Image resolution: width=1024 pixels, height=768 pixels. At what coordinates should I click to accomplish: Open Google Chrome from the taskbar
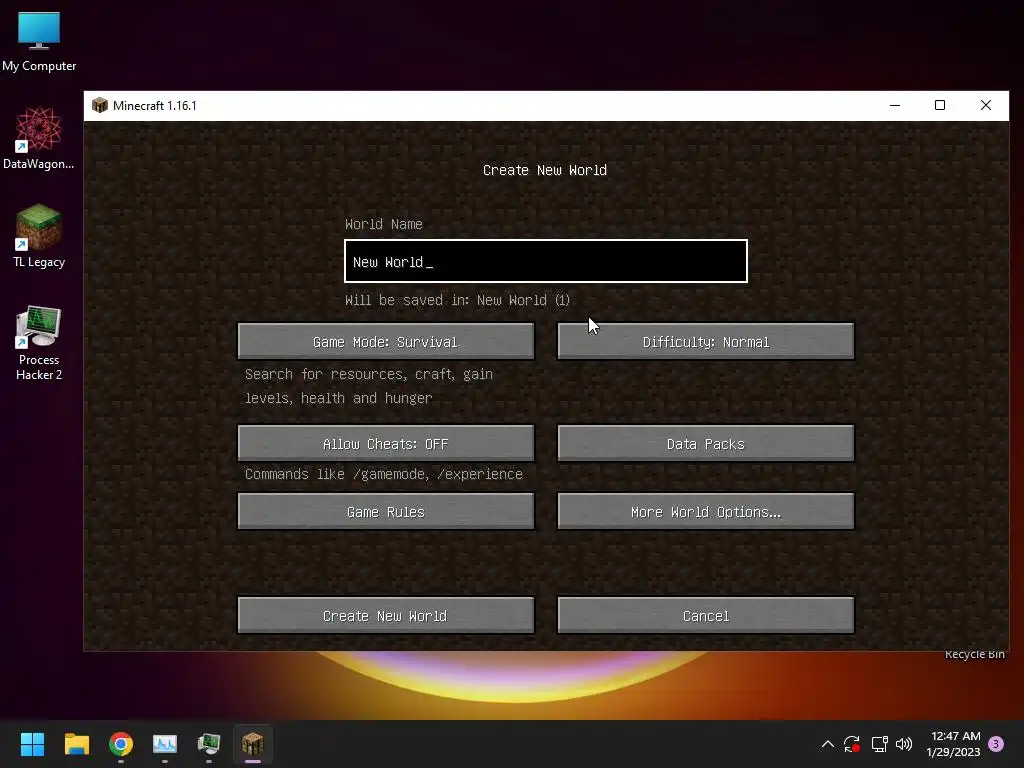(x=121, y=744)
